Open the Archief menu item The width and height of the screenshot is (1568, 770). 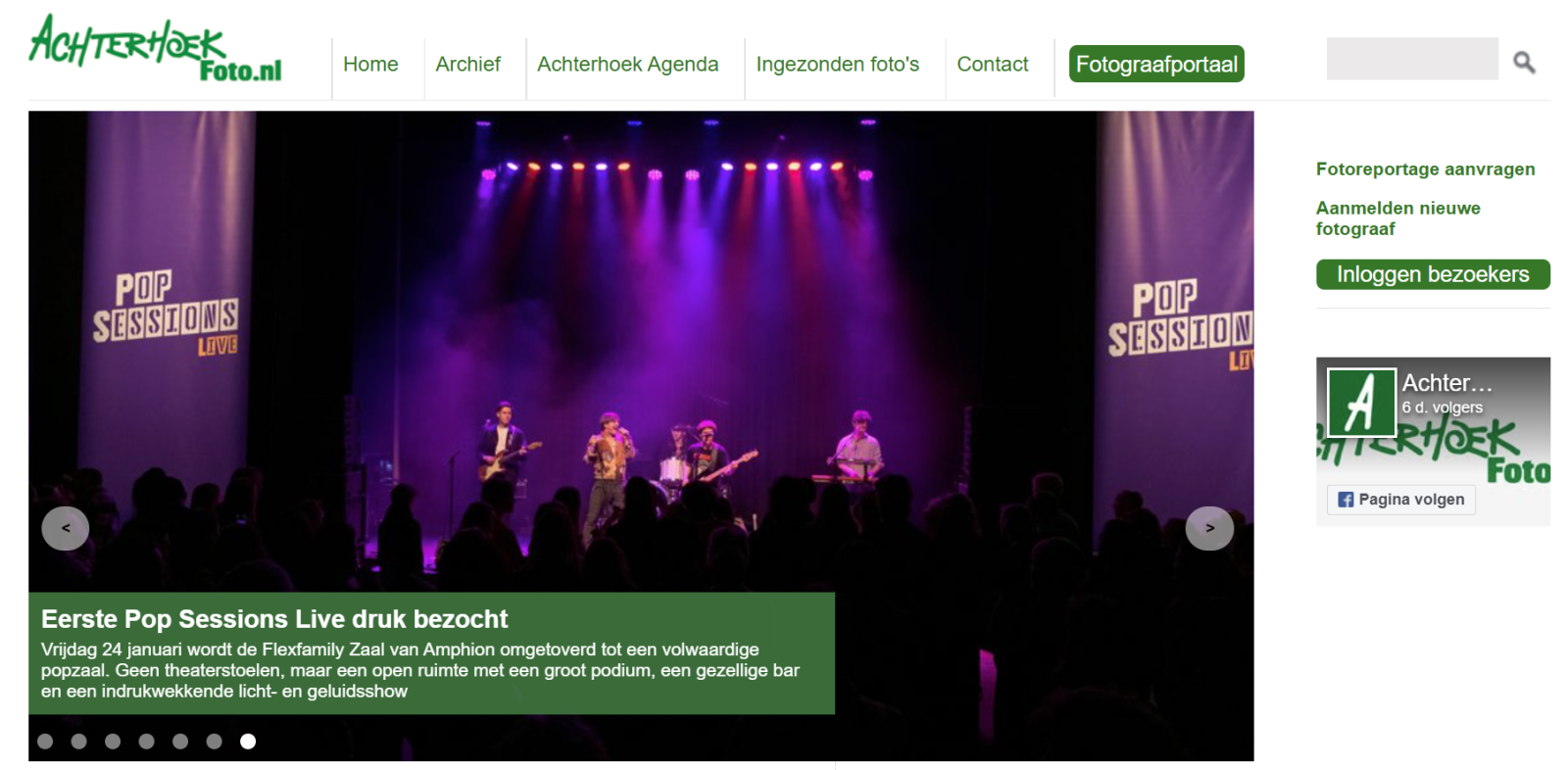point(468,65)
